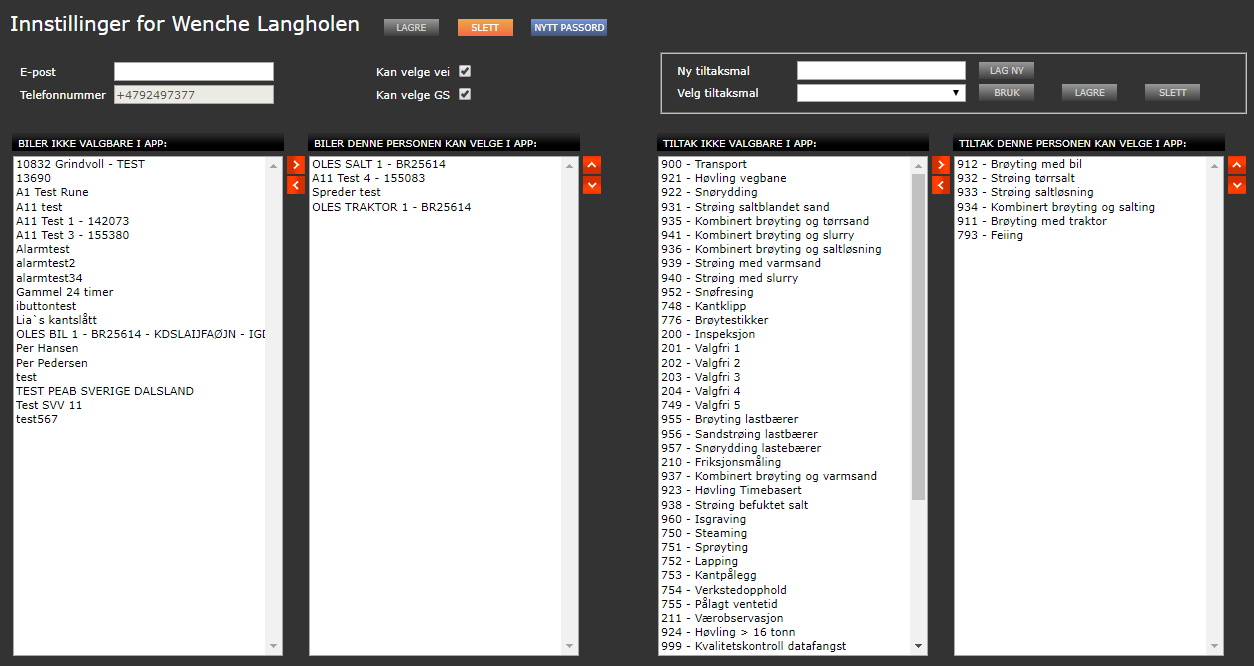Select '210 - Friksjonsmåling' tiltak
The image size is (1254, 666).
point(785,462)
